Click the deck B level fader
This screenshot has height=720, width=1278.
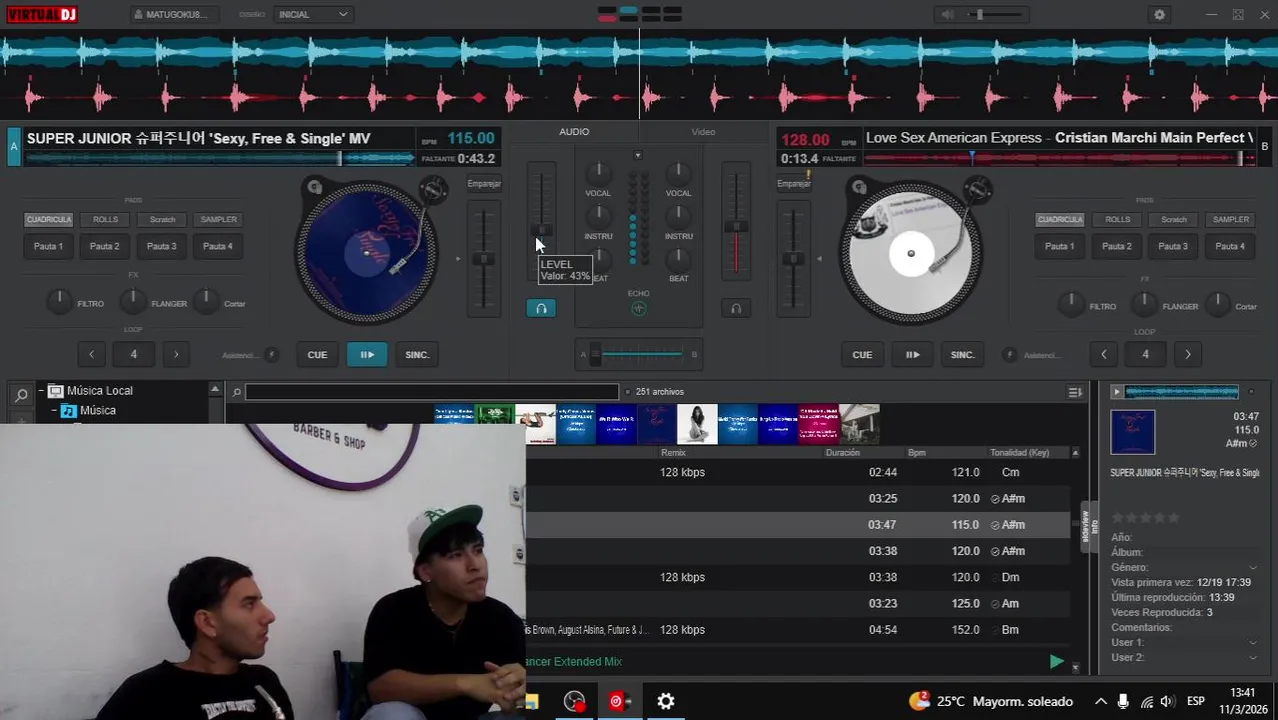click(x=736, y=227)
